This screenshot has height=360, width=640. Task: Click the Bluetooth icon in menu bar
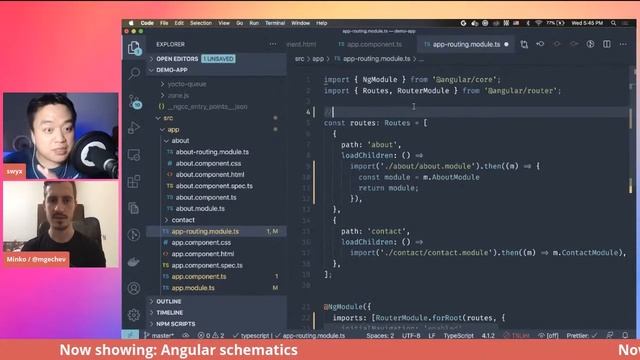(x=528, y=23)
